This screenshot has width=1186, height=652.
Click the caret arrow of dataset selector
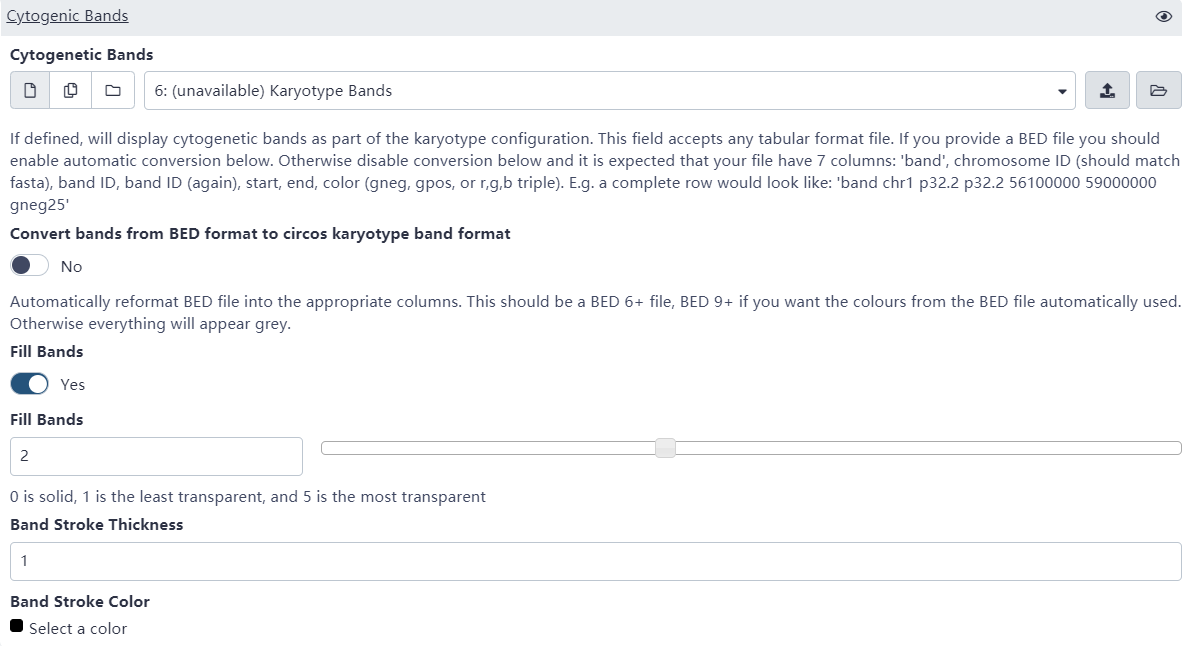pyautogui.click(x=1061, y=91)
